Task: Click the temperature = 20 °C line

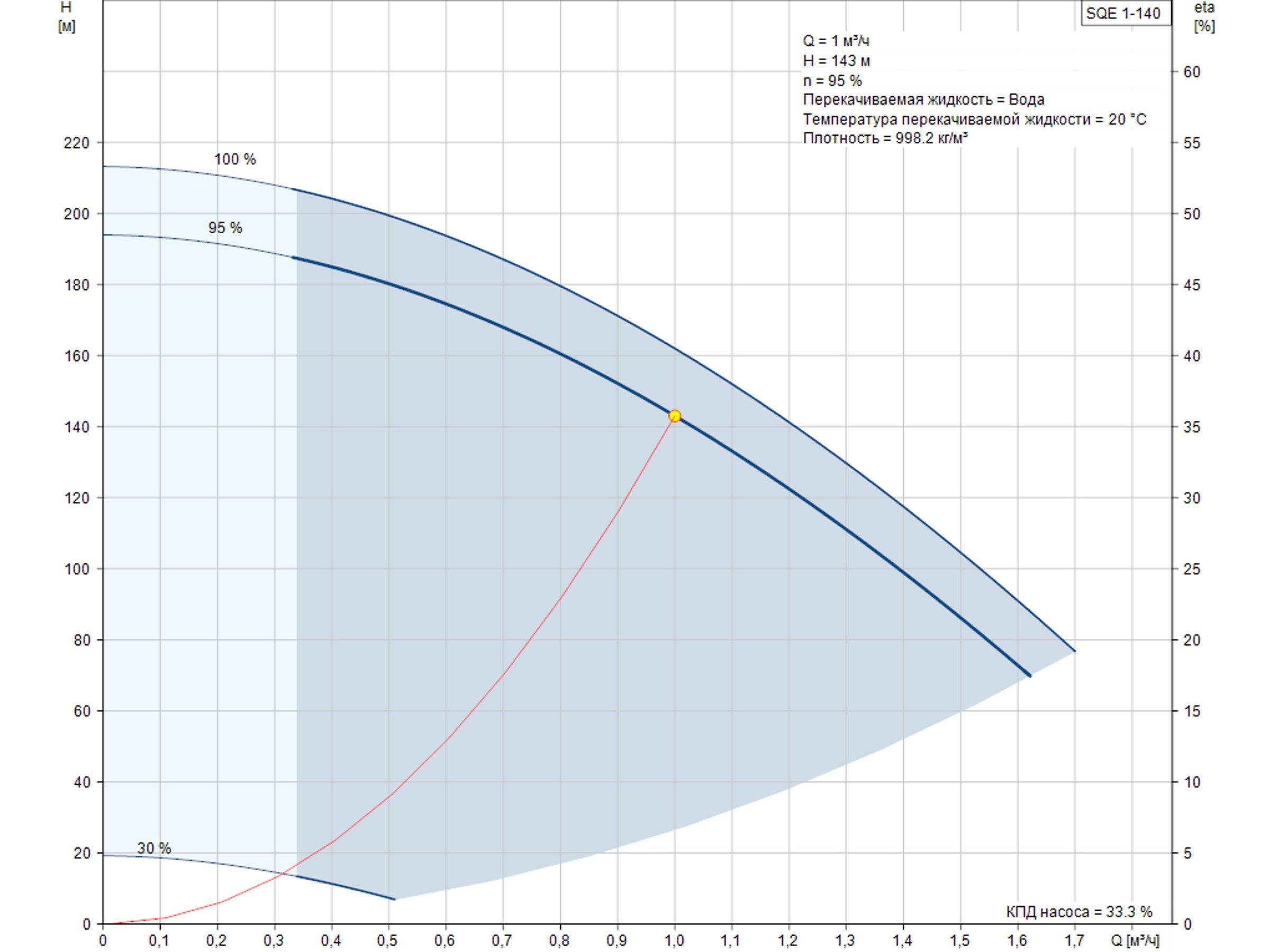Action: [x=974, y=120]
